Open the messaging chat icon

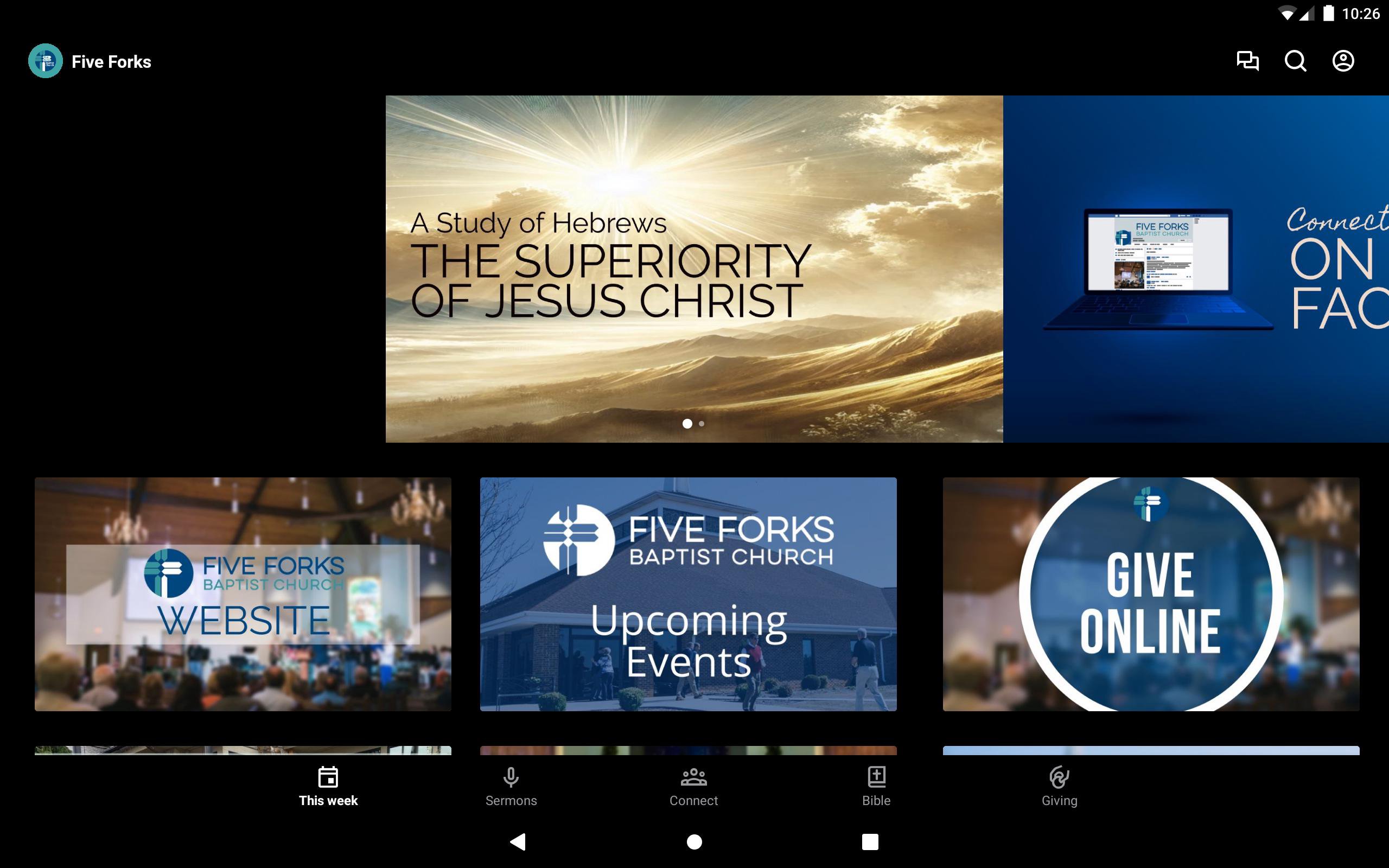(x=1247, y=61)
